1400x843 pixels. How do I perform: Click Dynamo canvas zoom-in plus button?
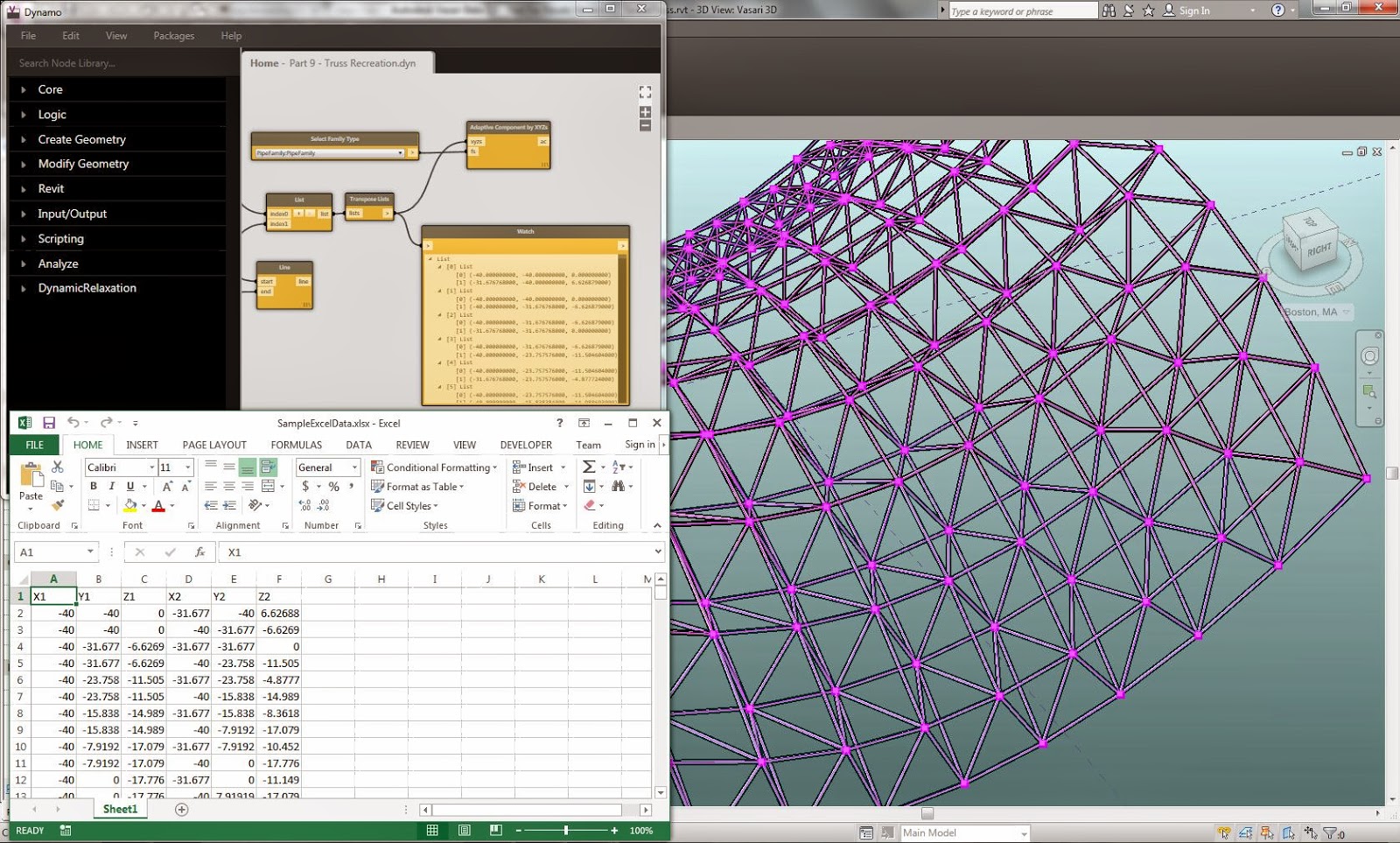(x=645, y=112)
